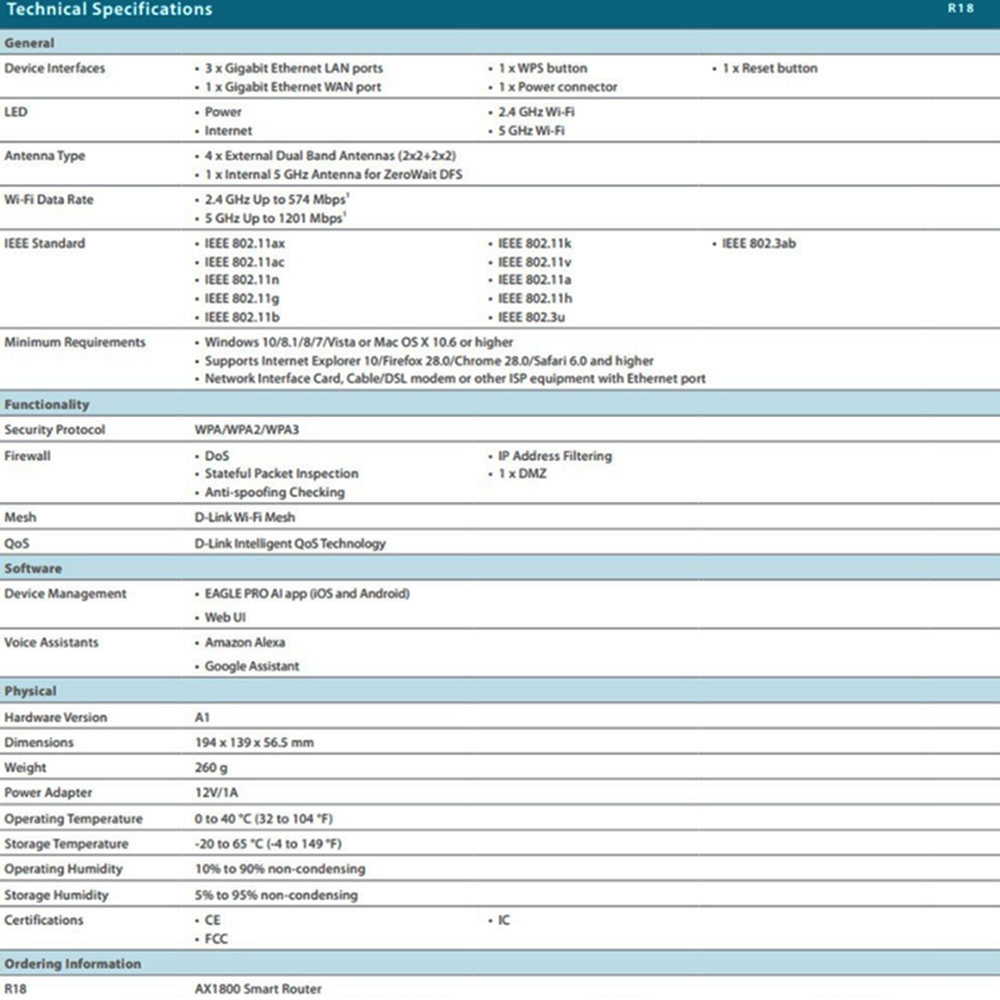Click D-Link Wi-Fi Mesh value

tap(245, 517)
